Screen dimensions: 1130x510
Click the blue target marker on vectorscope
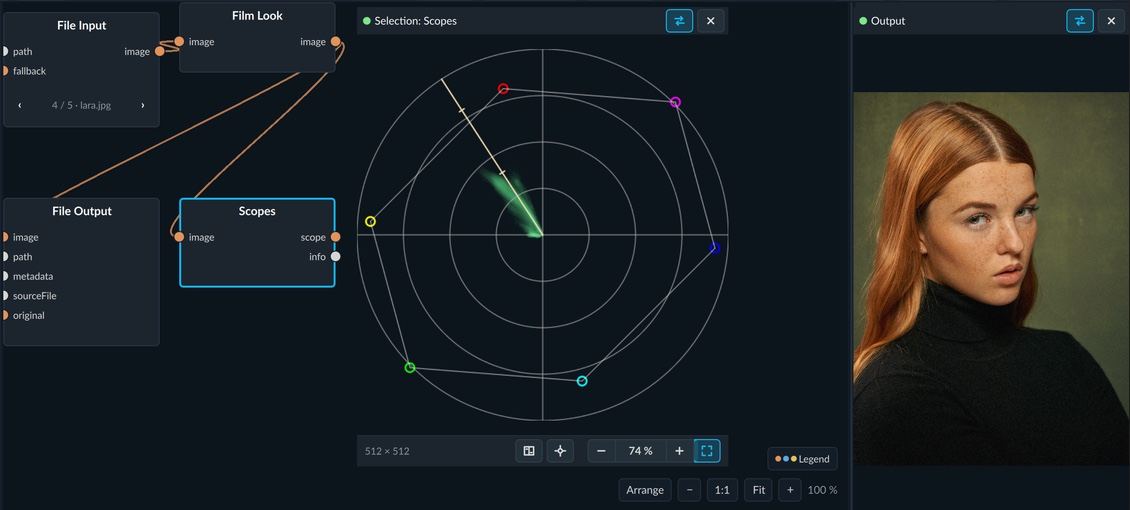tap(714, 248)
